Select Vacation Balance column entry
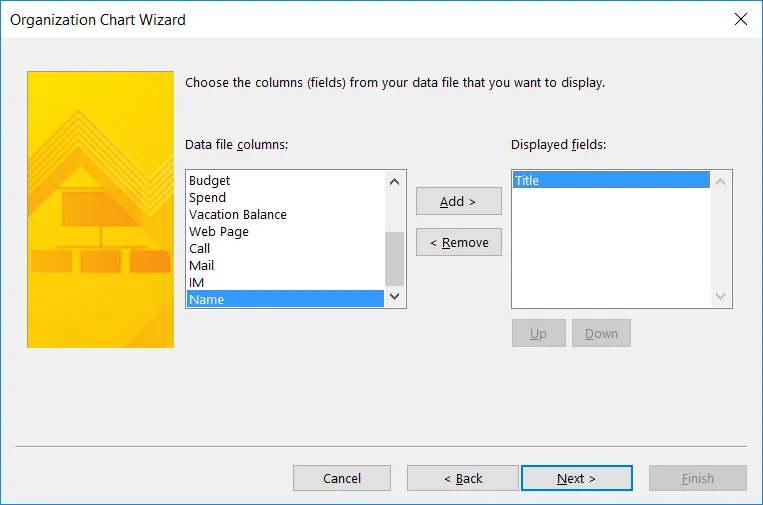This screenshot has width=763, height=505. (x=285, y=215)
